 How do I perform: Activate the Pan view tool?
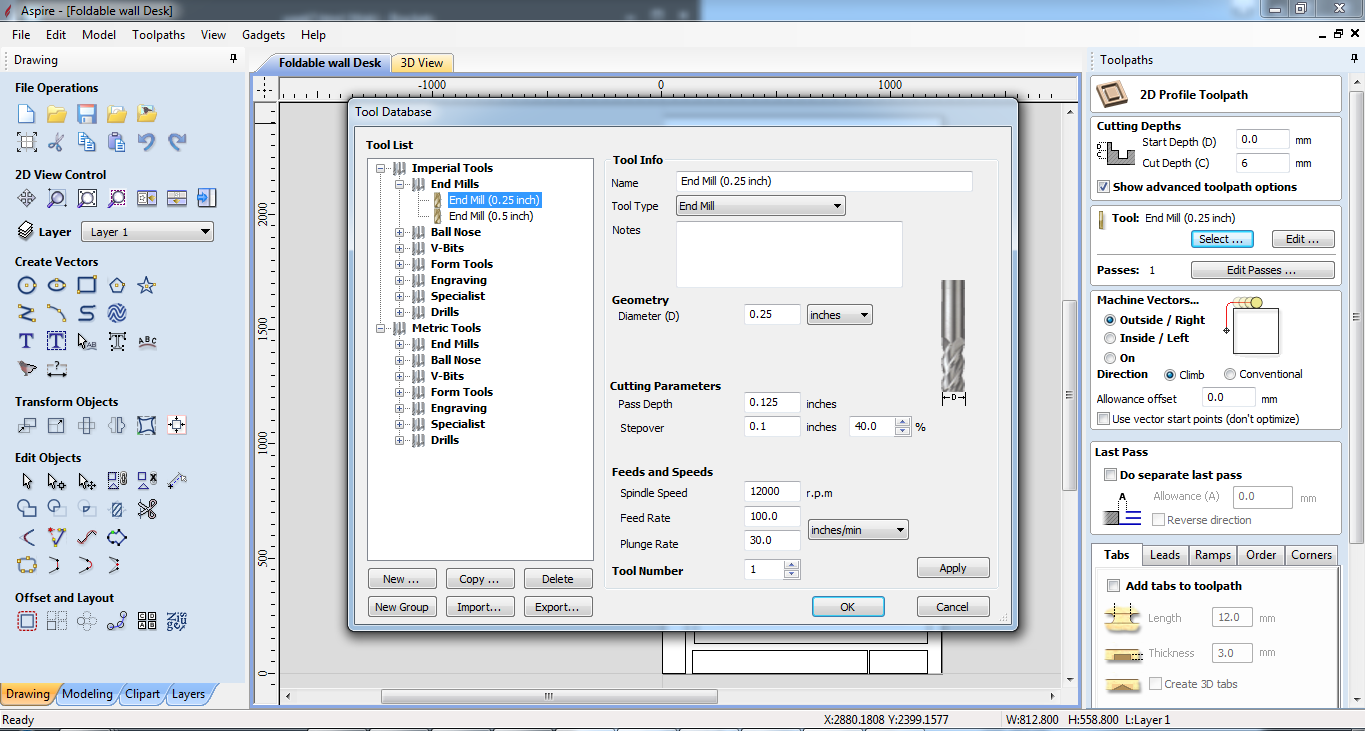pos(27,198)
